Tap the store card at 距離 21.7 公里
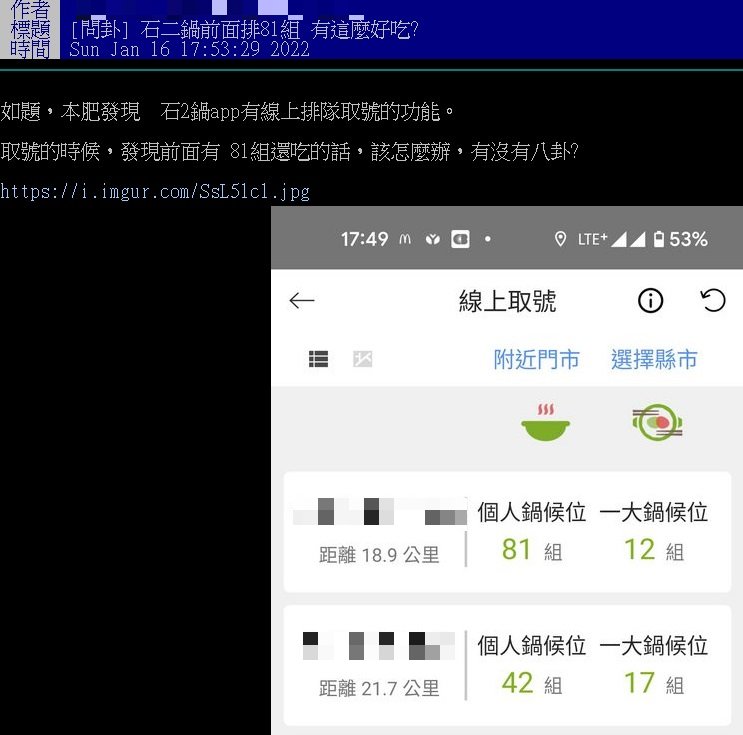Screen dimensions: 743x735 coord(507,665)
